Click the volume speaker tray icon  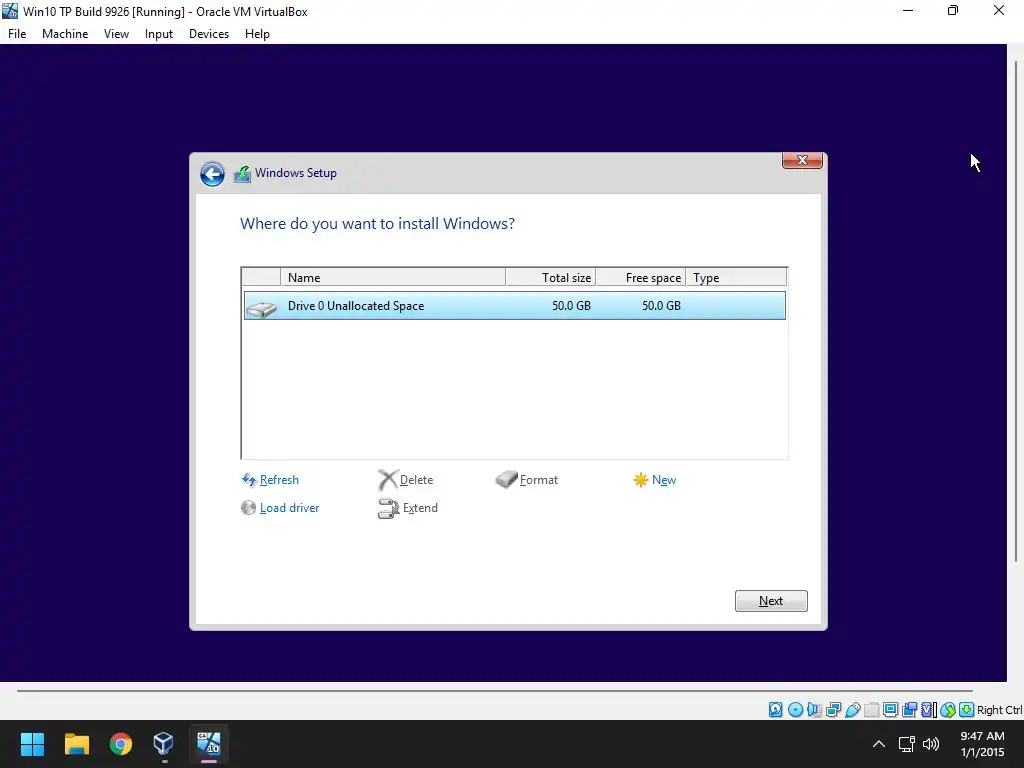[x=931, y=744]
